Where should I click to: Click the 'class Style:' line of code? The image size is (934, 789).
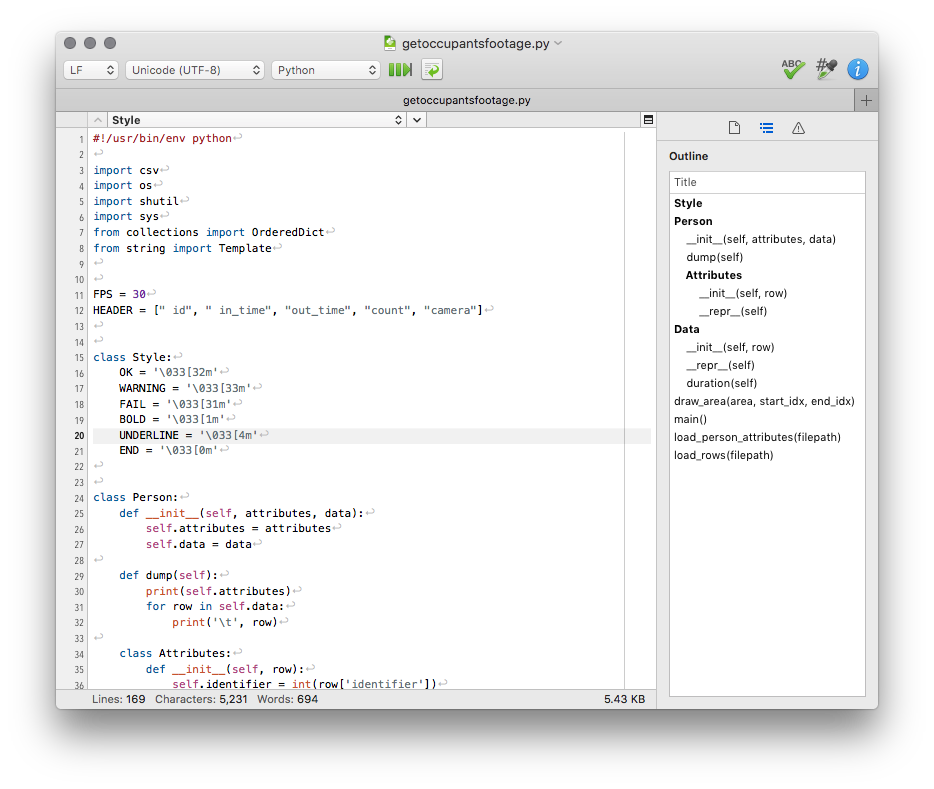pos(132,357)
